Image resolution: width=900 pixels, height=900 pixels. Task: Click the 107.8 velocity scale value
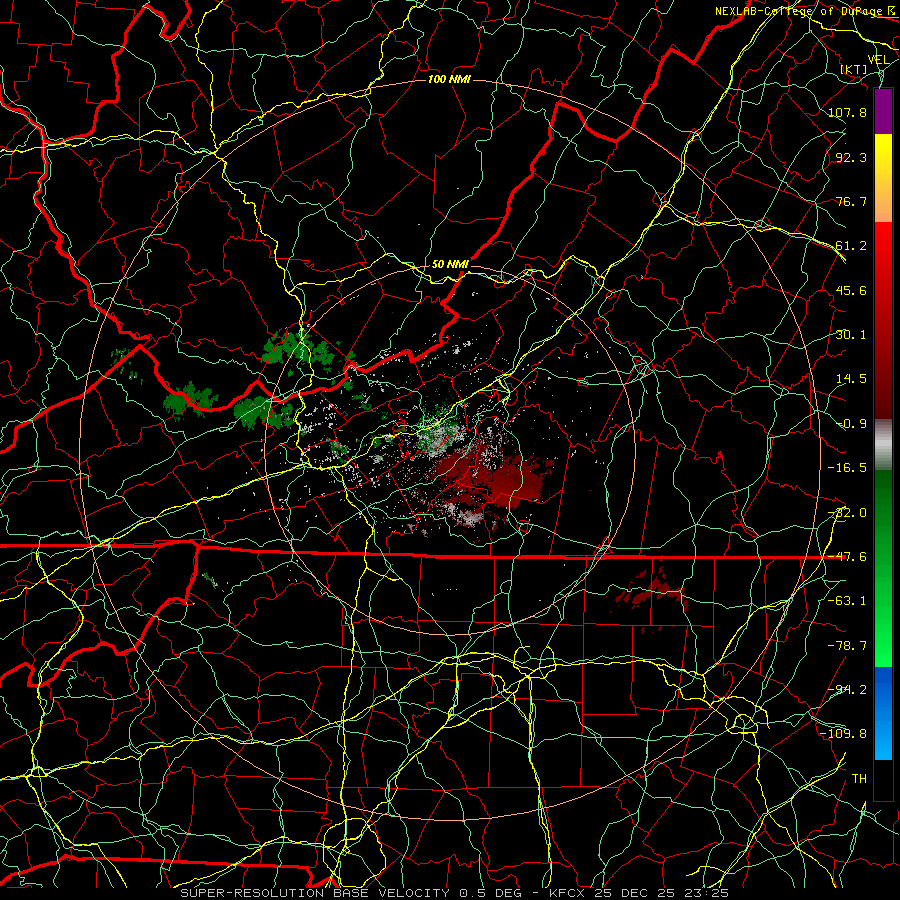tap(847, 112)
